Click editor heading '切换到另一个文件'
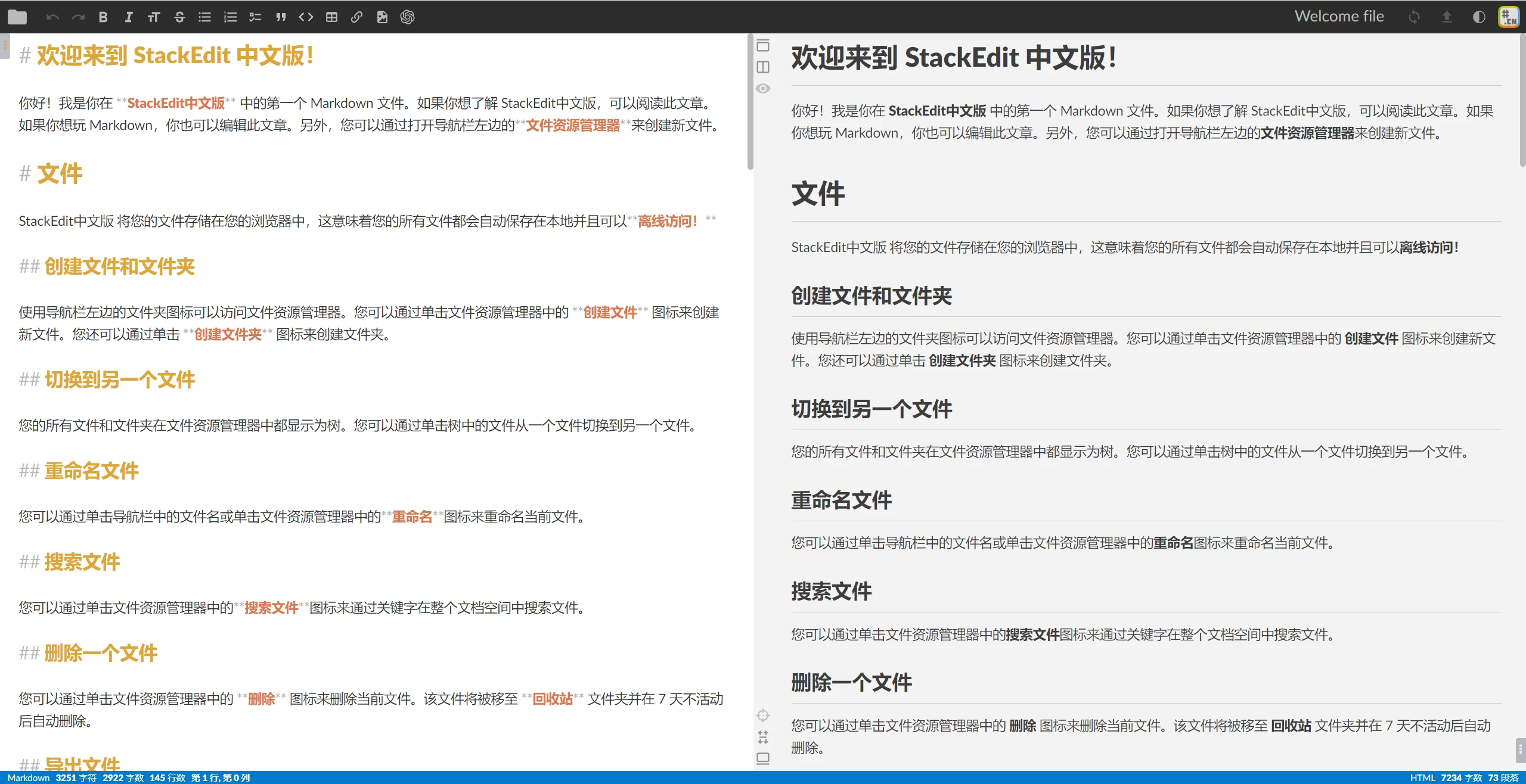 pos(119,379)
